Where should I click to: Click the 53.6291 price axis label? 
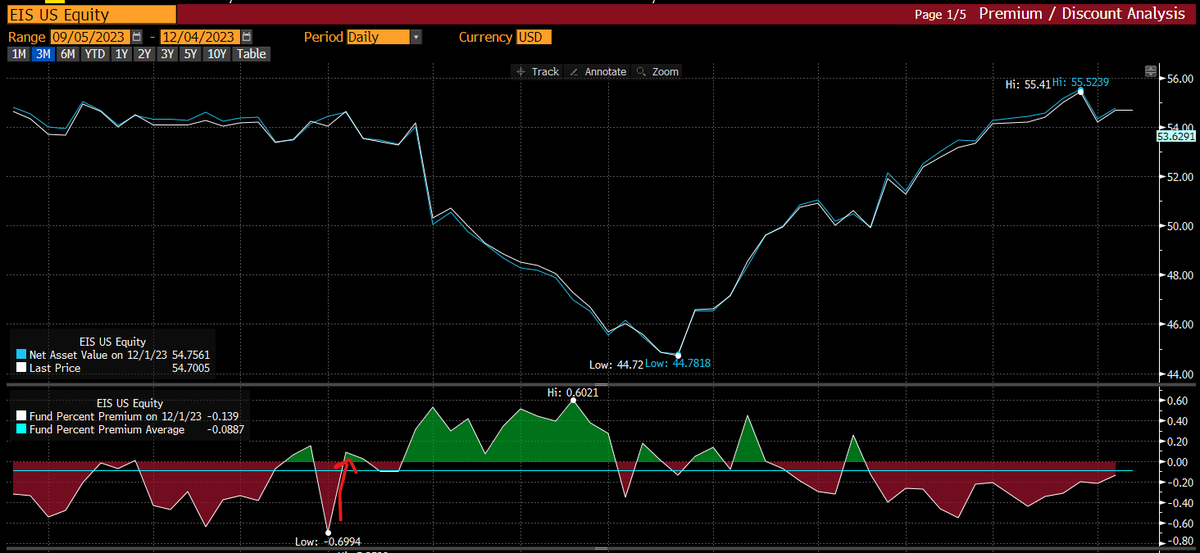tap(1177, 136)
